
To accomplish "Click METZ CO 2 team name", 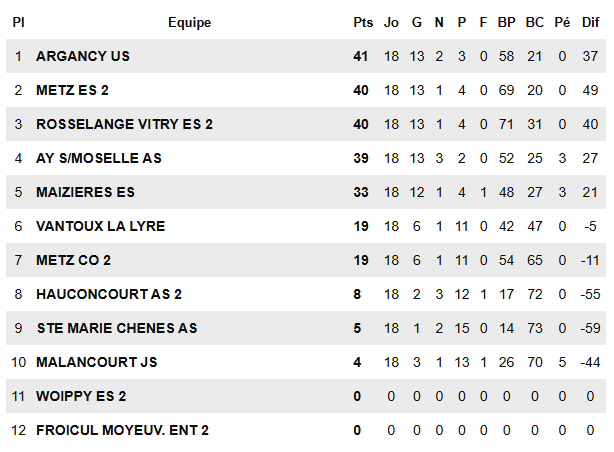I will tap(73, 260).
